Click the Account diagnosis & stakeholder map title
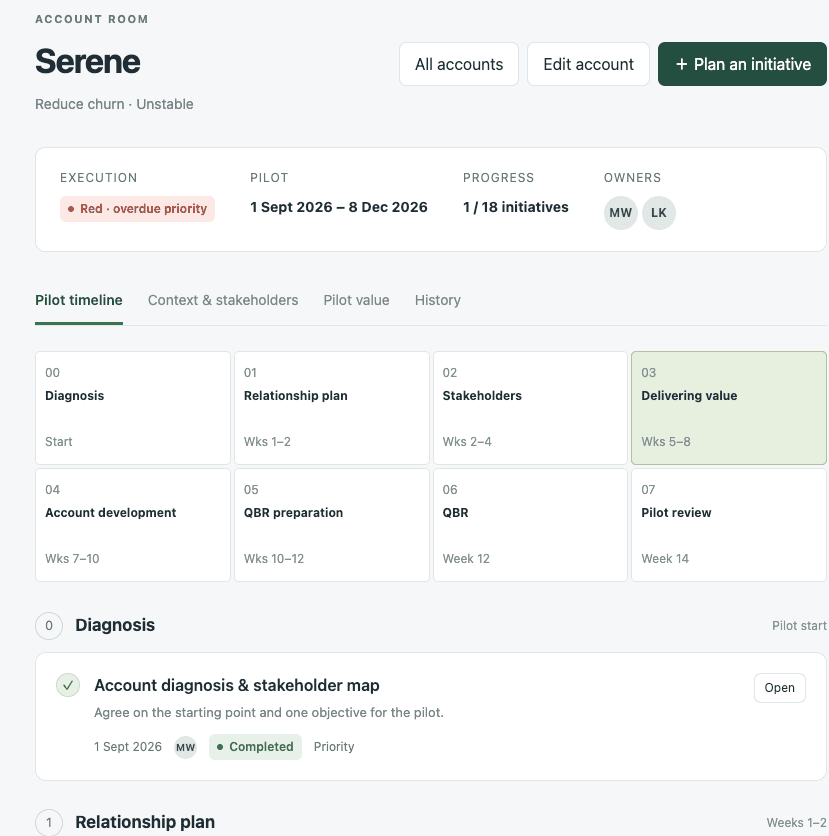The height and width of the screenshot is (836, 829). 237,685
